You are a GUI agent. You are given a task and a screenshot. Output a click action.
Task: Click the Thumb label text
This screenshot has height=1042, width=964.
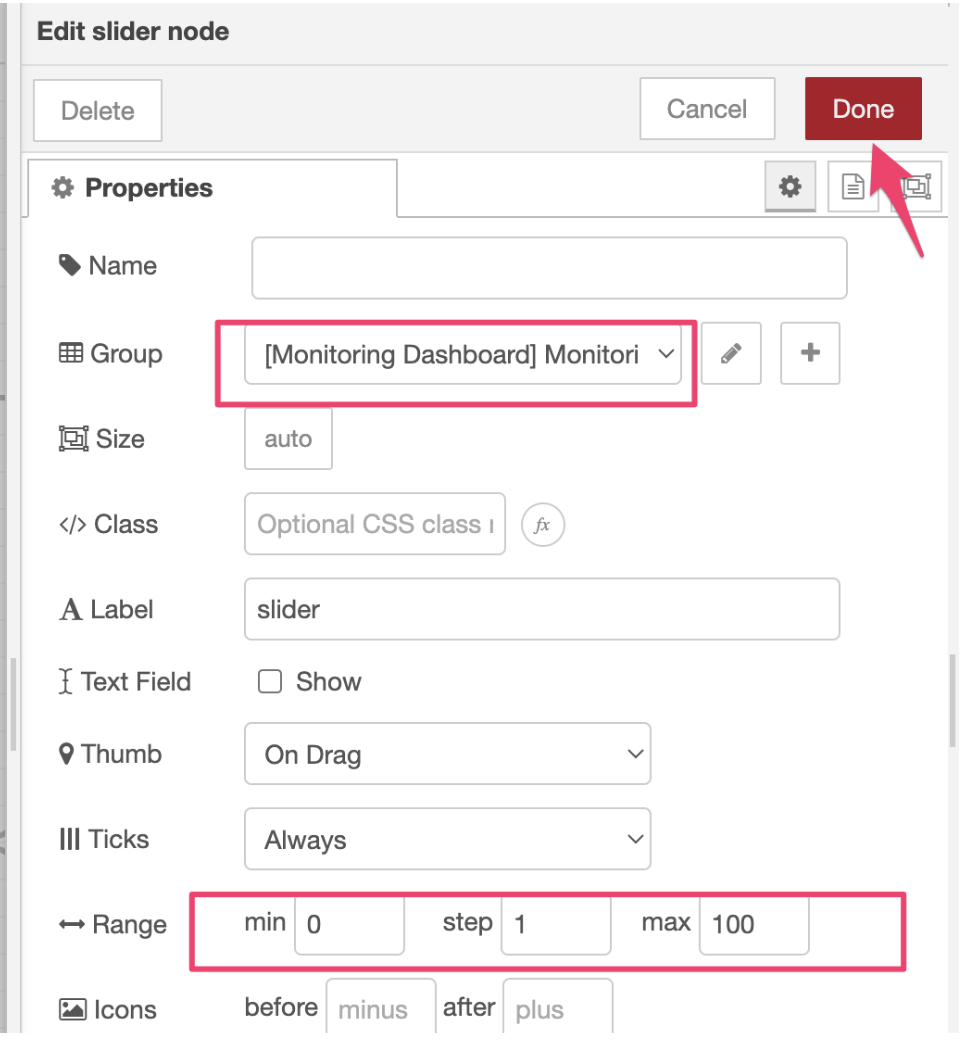tap(121, 754)
